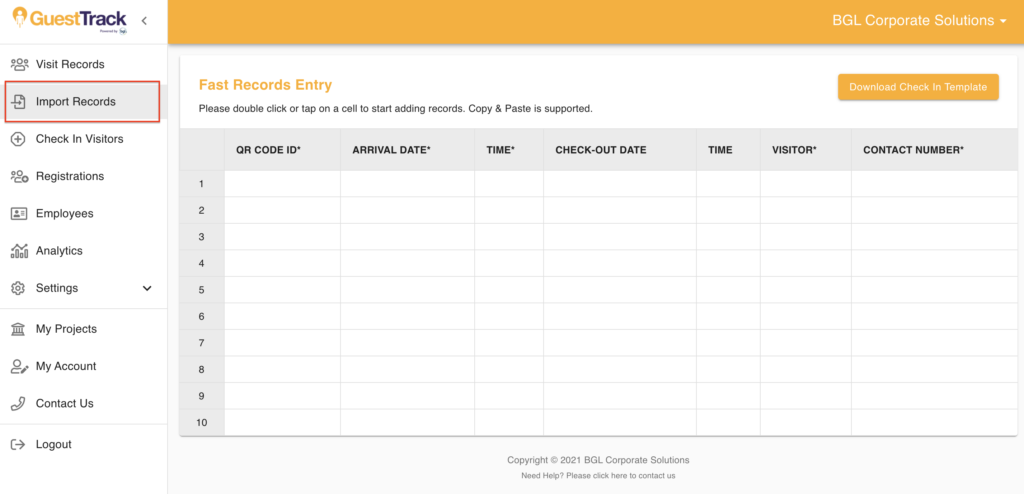Select row 3 Visitor cell
The height and width of the screenshot is (494, 1024).
805,237
